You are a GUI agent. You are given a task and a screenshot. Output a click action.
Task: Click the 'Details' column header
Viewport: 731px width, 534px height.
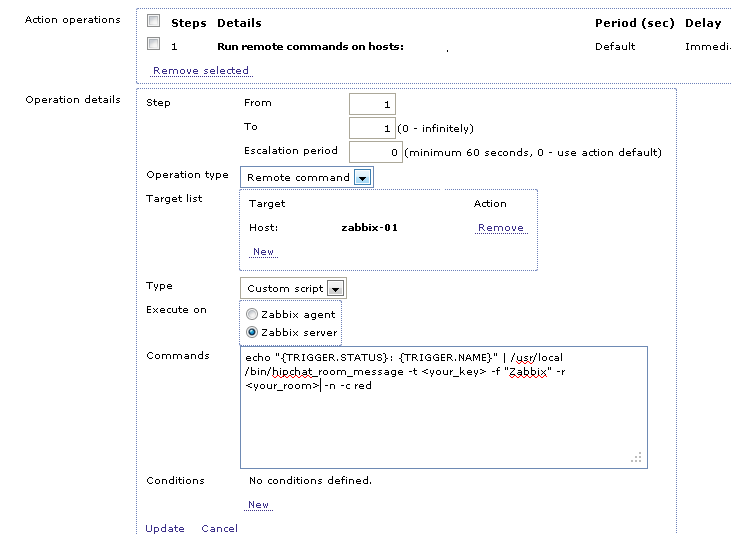coord(239,23)
